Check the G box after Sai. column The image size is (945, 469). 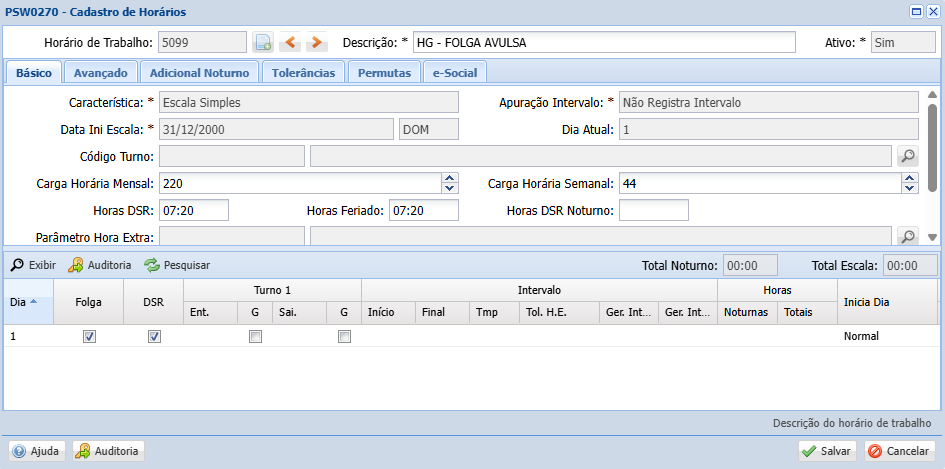pyautogui.click(x=344, y=336)
